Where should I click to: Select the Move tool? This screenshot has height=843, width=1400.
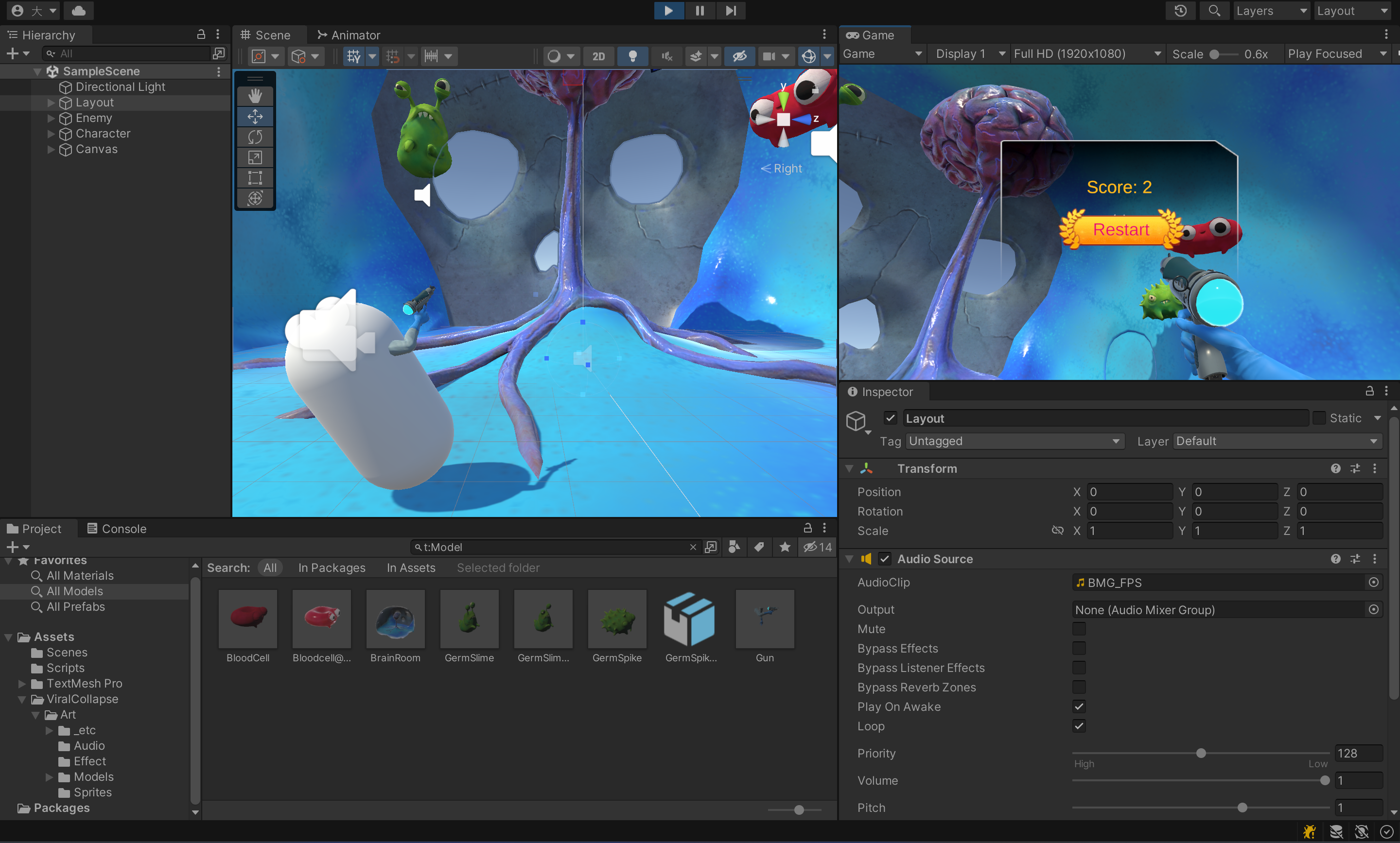pyautogui.click(x=255, y=117)
